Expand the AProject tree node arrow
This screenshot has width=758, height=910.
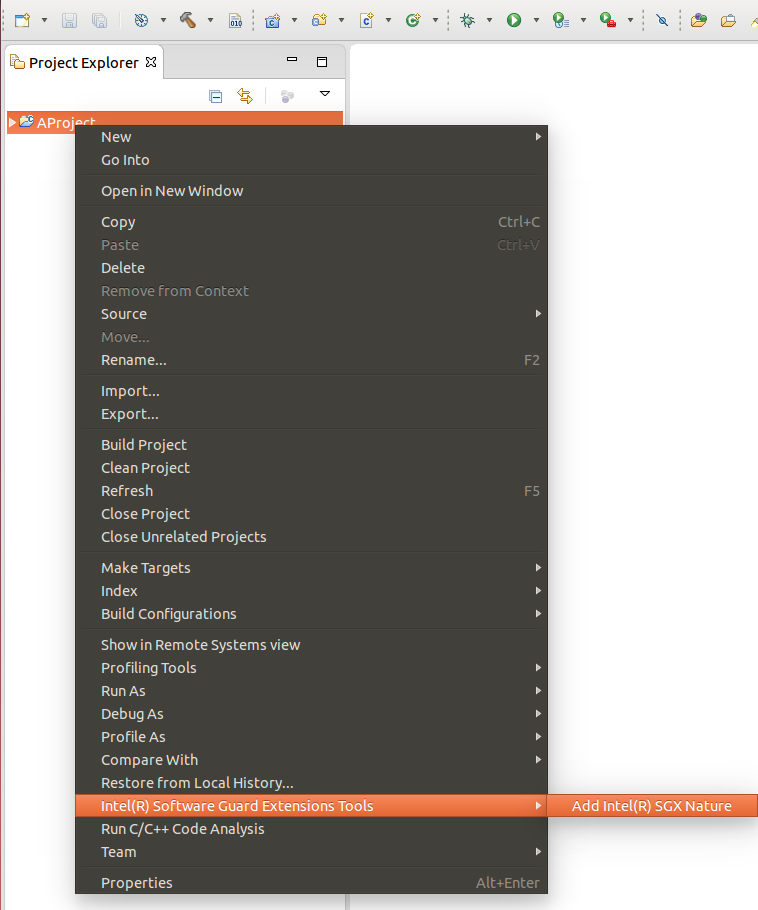coord(13,122)
